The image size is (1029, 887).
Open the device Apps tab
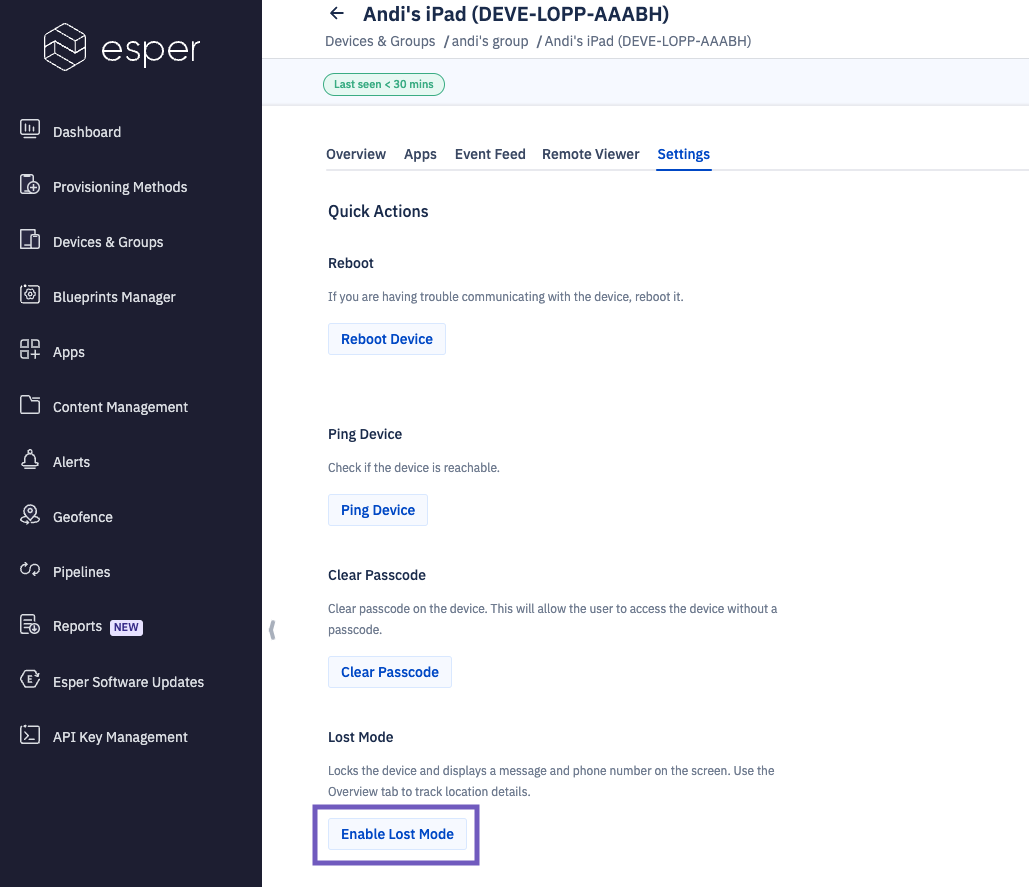click(420, 154)
